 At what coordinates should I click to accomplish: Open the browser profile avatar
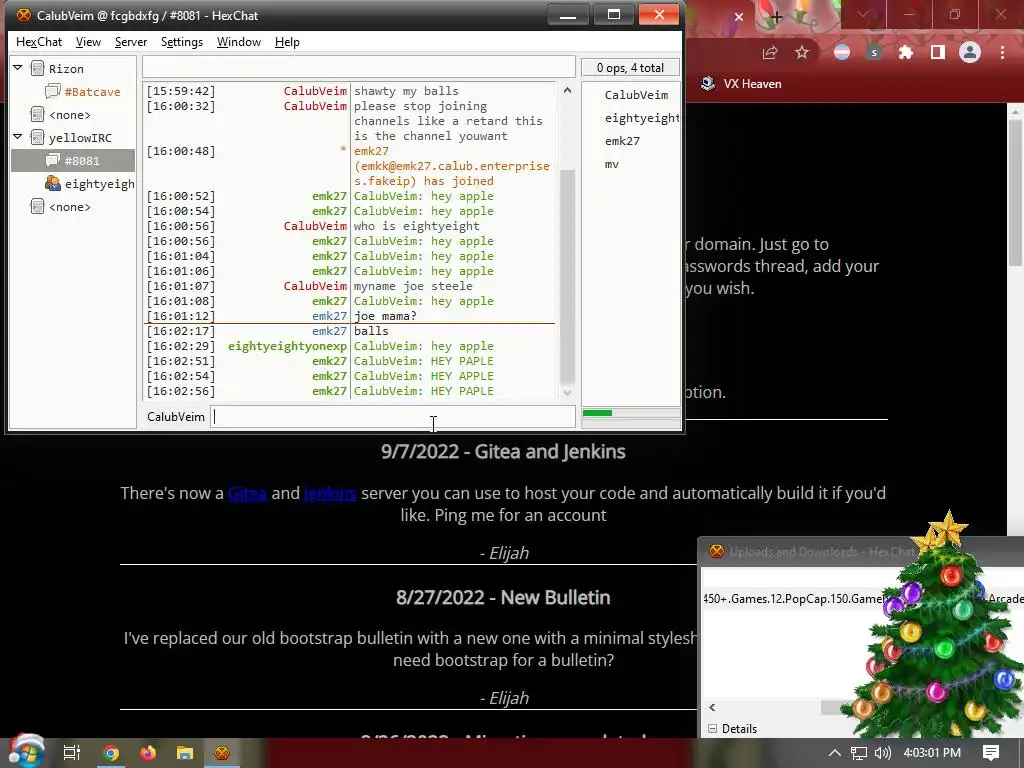tap(970, 53)
